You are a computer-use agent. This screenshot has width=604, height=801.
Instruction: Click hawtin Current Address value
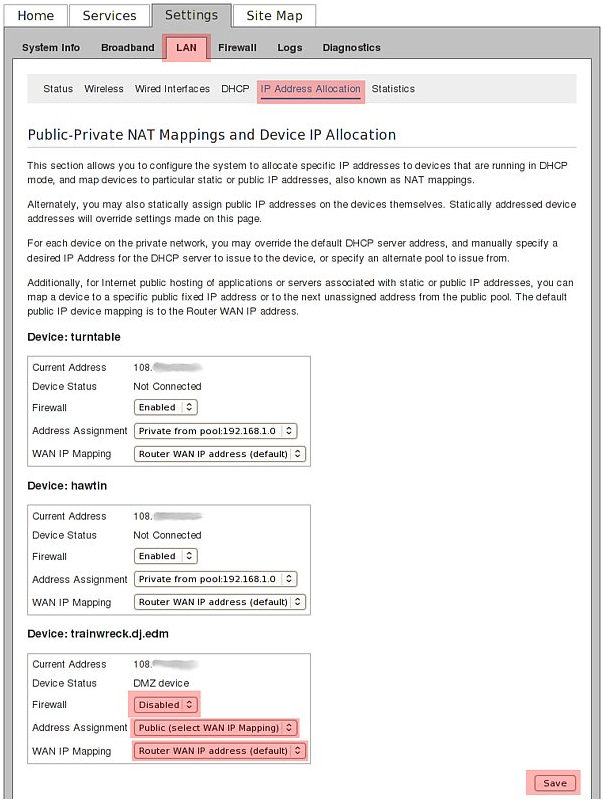tap(168, 516)
